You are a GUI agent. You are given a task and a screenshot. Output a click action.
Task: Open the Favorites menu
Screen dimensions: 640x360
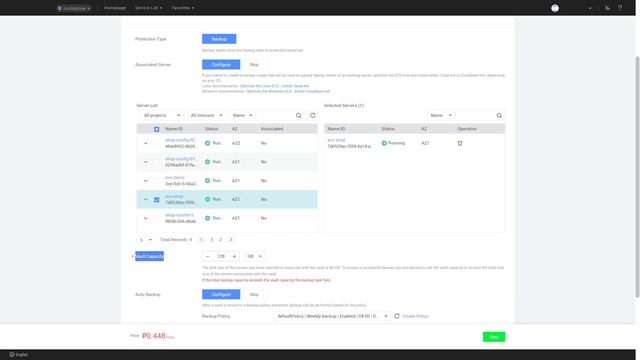point(183,8)
